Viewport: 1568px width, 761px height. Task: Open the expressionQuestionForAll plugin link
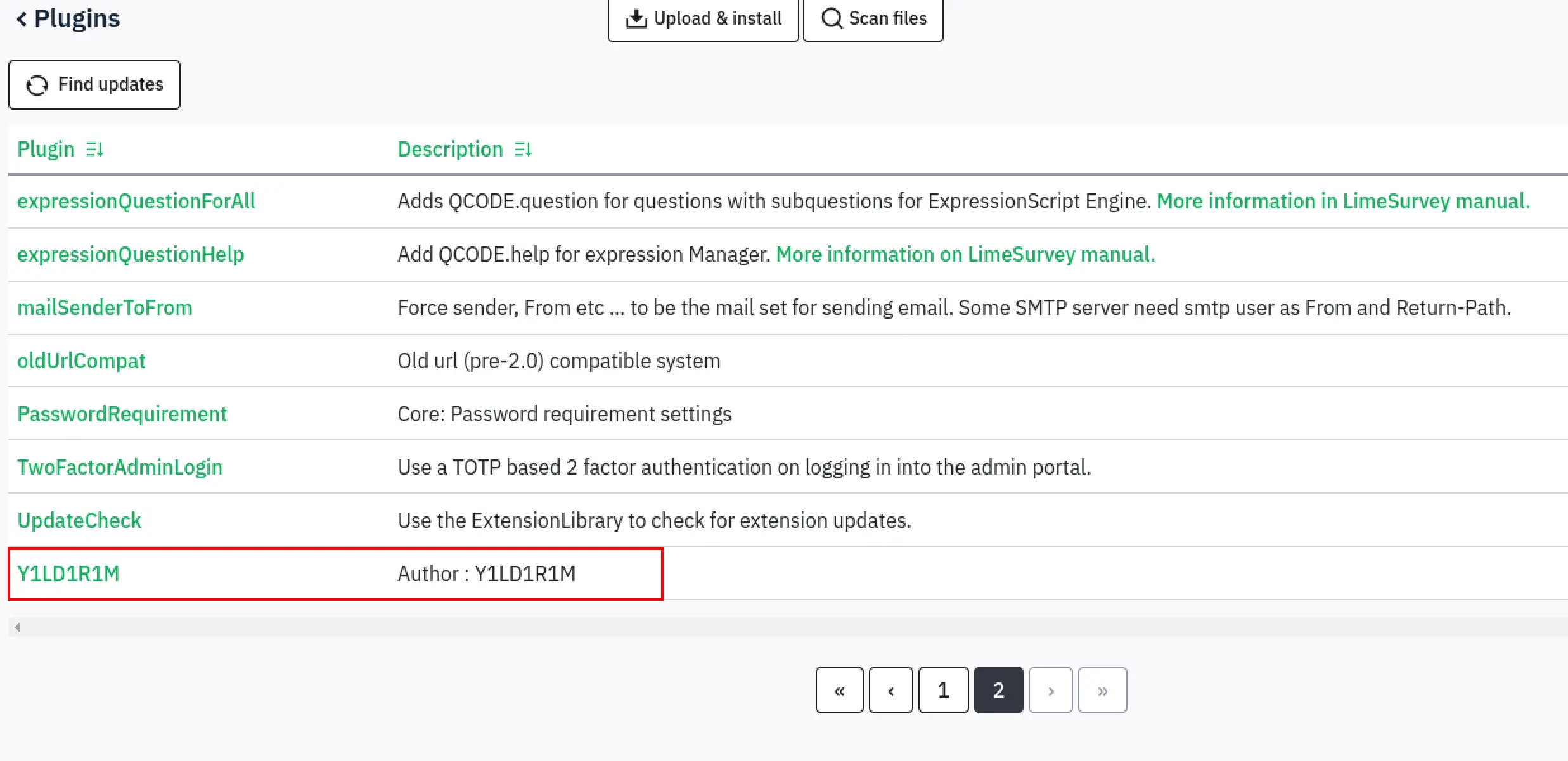click(x=136, y=201)
